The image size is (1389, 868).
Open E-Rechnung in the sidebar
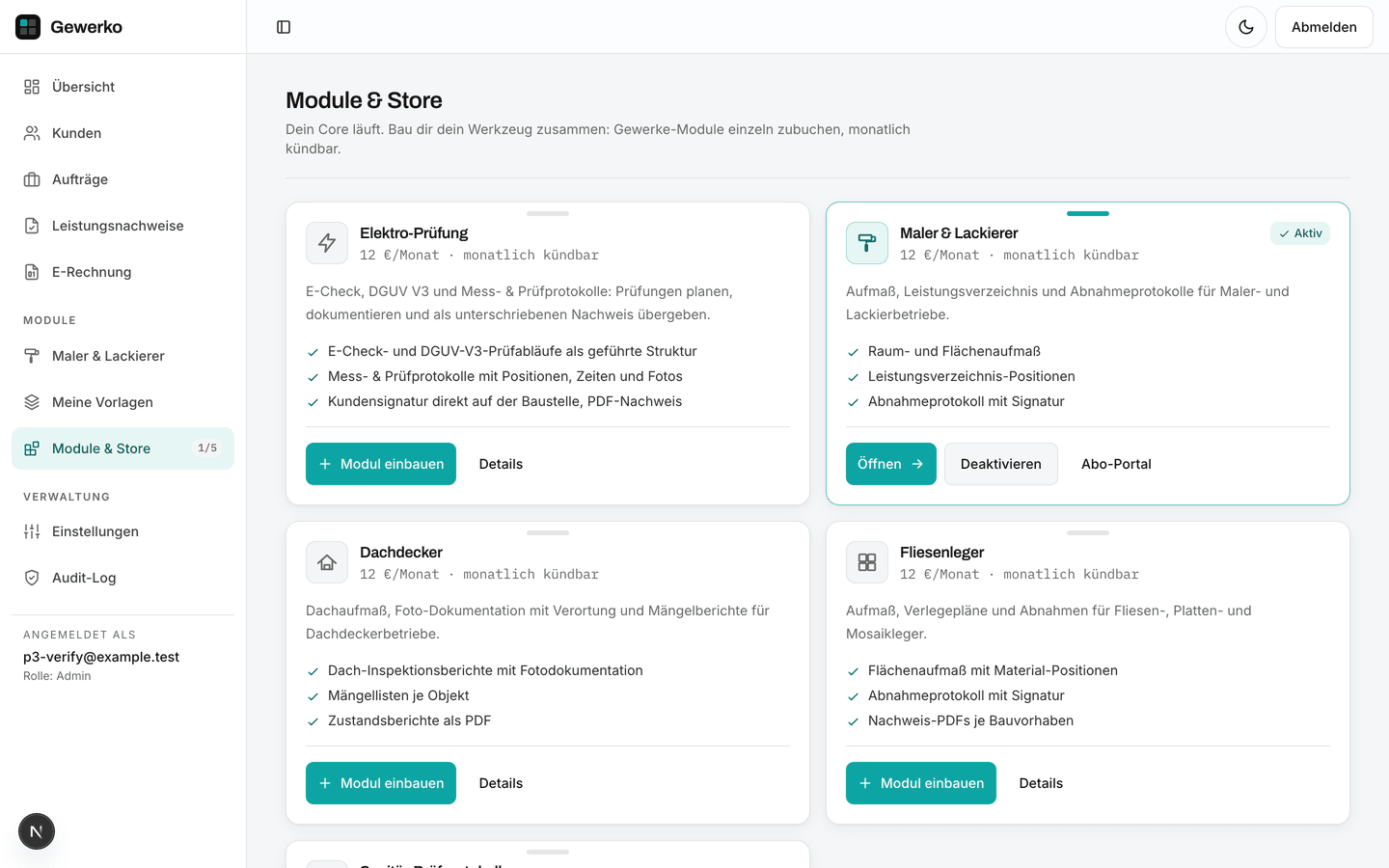coord(123,272)
